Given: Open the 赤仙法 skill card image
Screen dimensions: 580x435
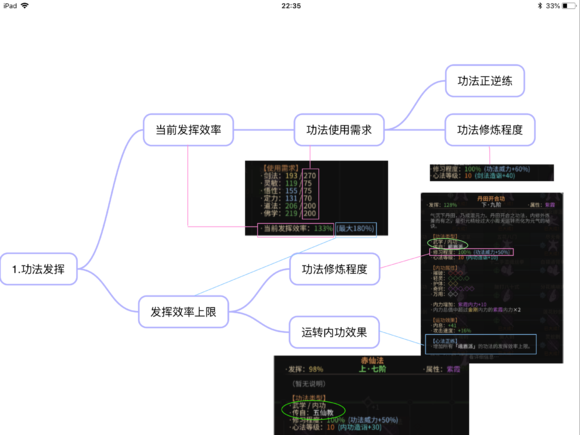Looking at the screenshot, I should coord(371,395).
